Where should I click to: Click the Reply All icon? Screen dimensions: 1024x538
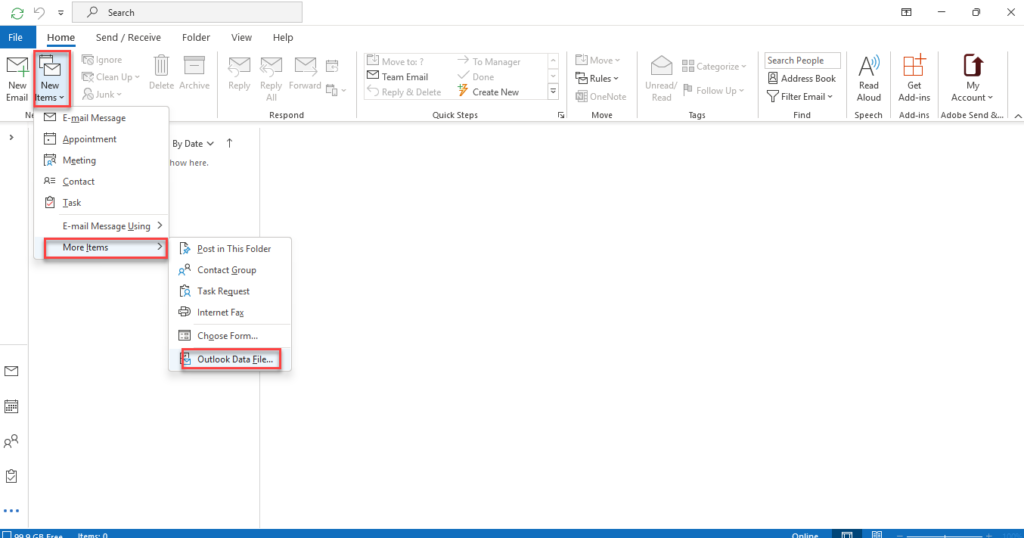click(271, 78)
